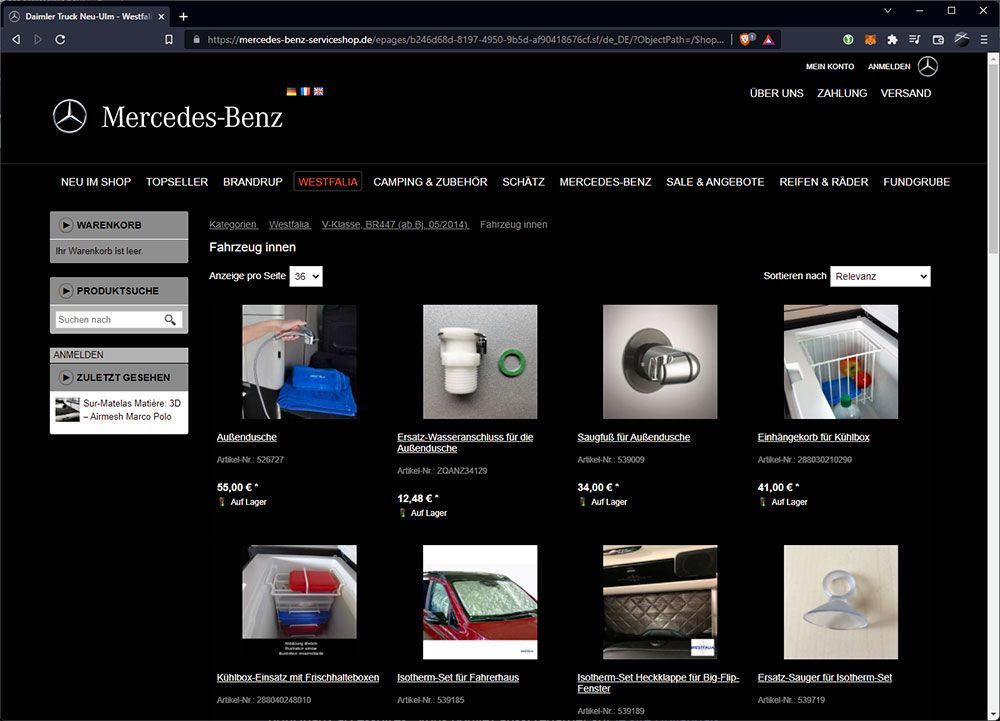Bookmark this page with the bookmark icon
This screenshot has width=1000, height=721.
[x=169, y=40]
